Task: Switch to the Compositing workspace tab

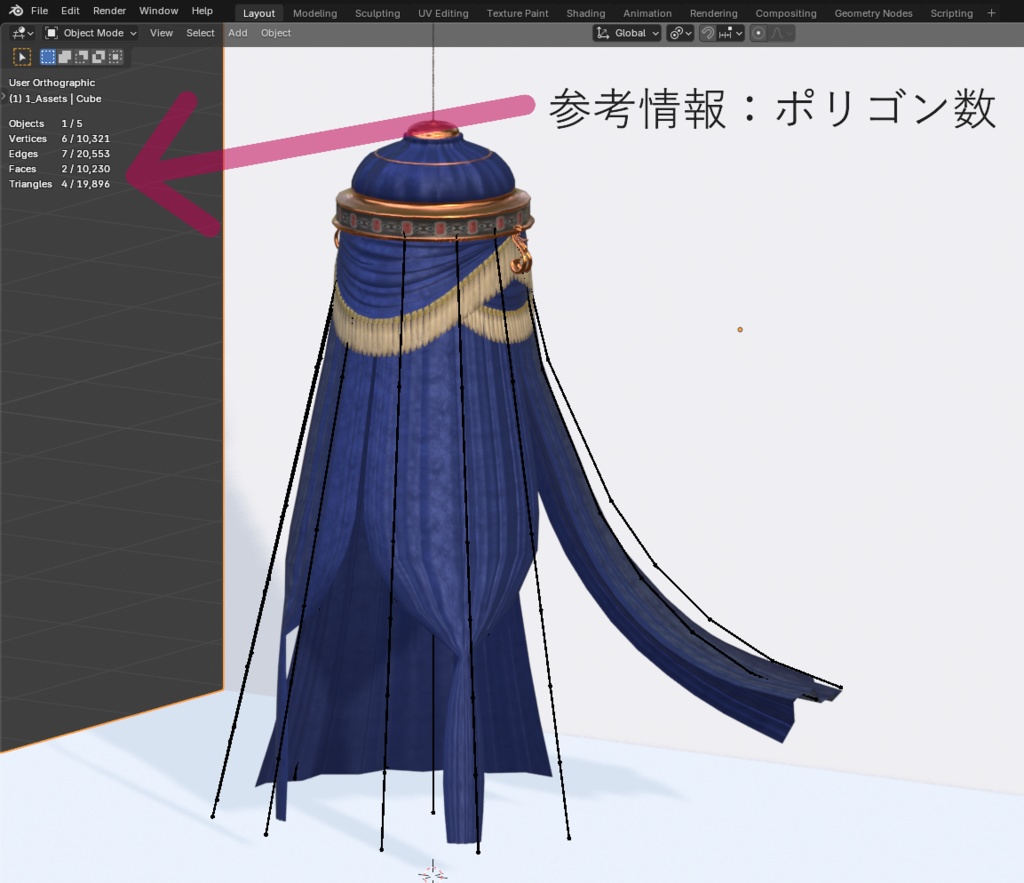Action: tap(786, 13)
